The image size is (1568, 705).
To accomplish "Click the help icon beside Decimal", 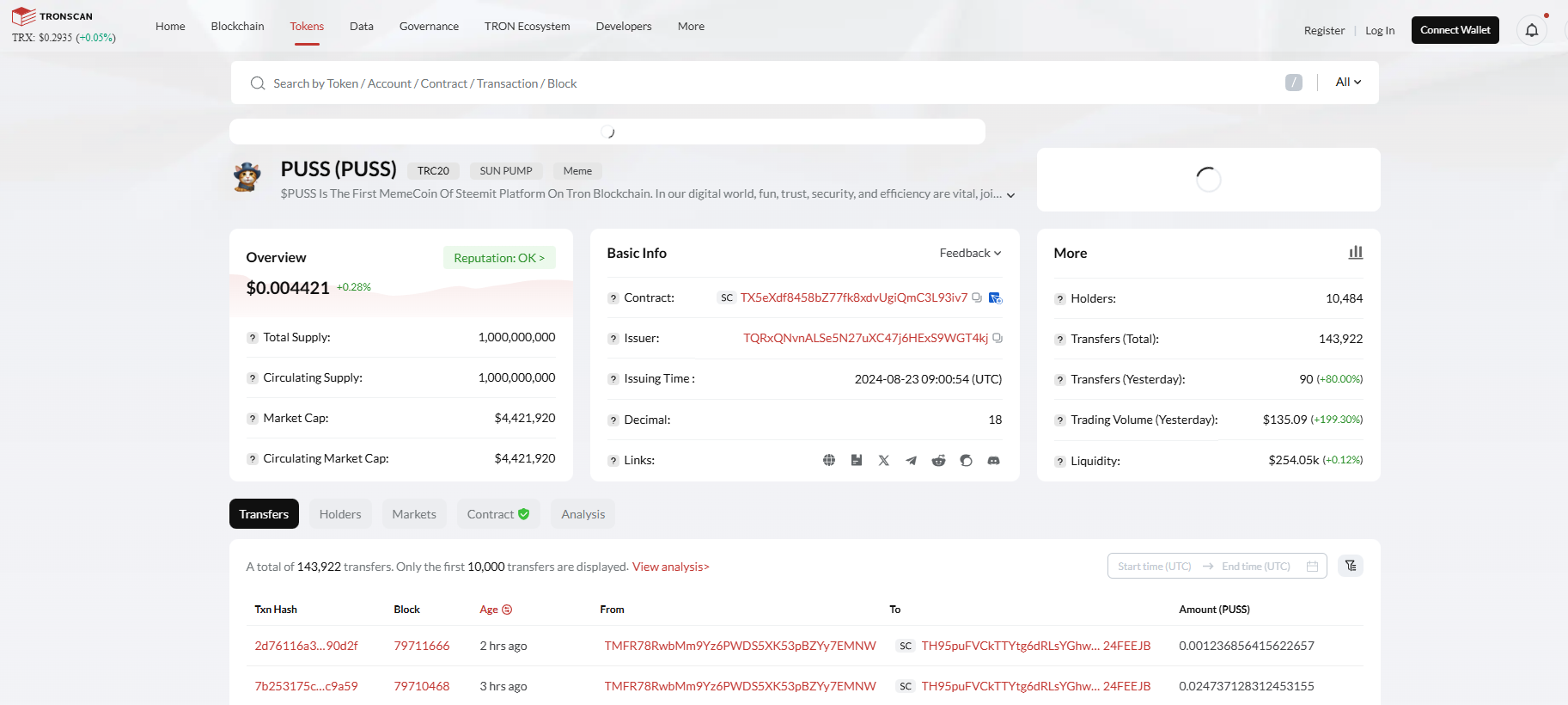I will pyautogui.click(x=613, y=420).
